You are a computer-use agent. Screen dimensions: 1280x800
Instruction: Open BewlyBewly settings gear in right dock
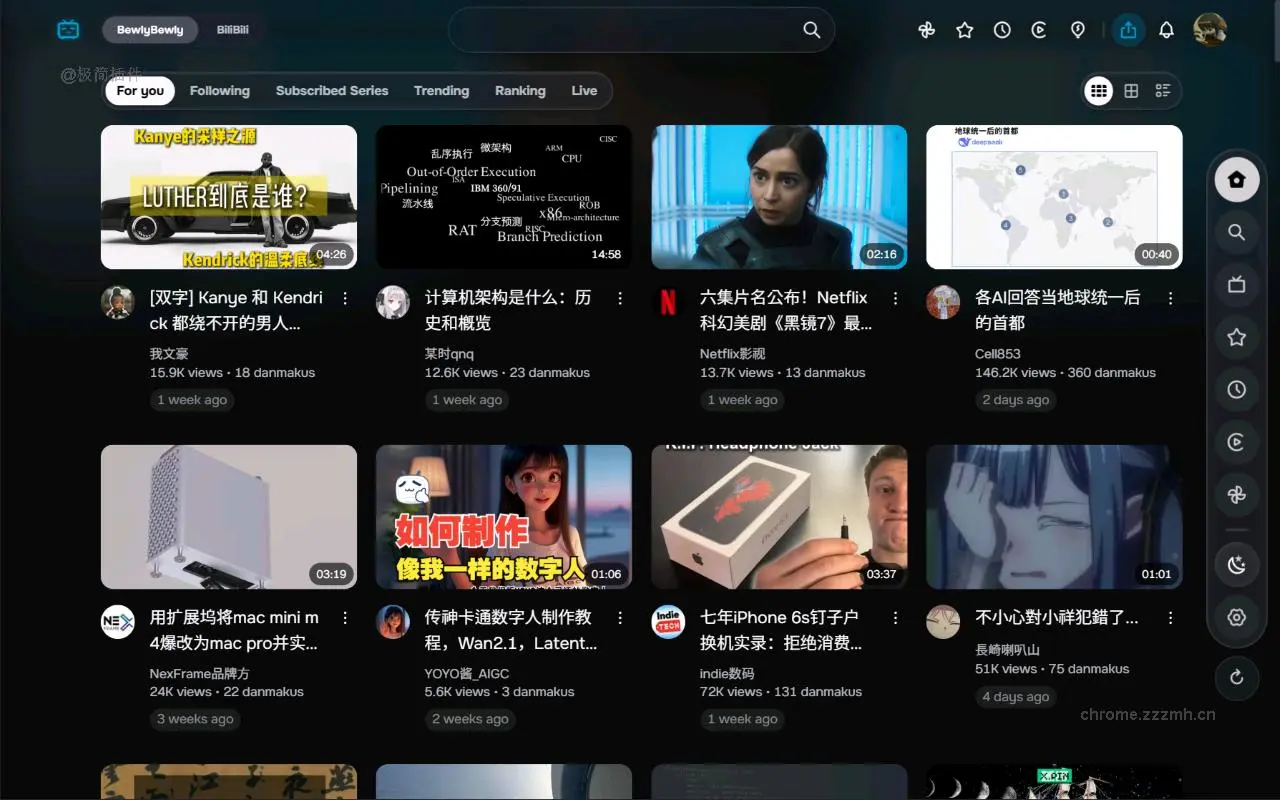pyautogui.click(x=1237, y=617)
